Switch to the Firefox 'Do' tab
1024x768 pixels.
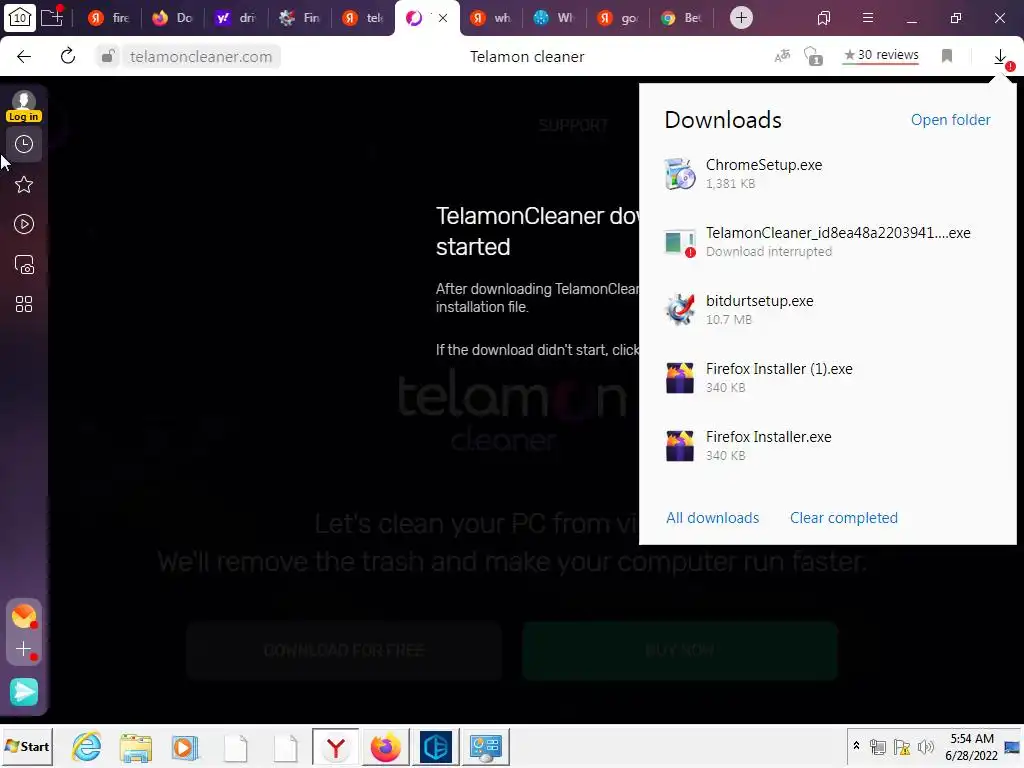point(172,18)
